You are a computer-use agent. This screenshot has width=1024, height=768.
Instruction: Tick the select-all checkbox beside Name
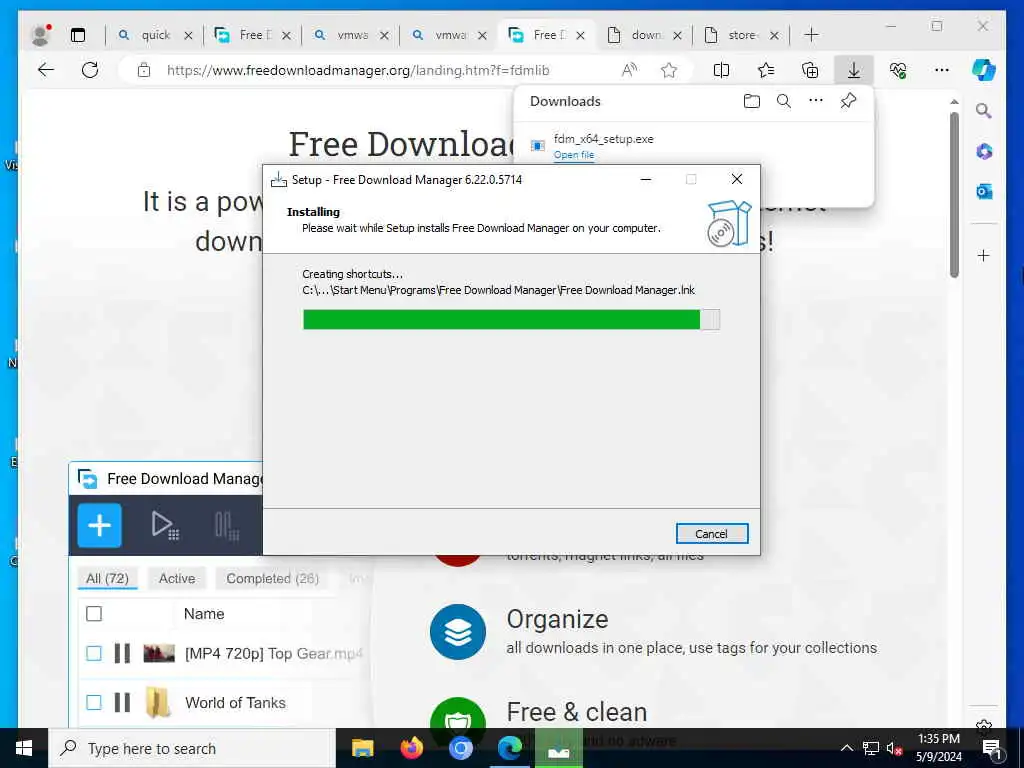click(94, 614)
